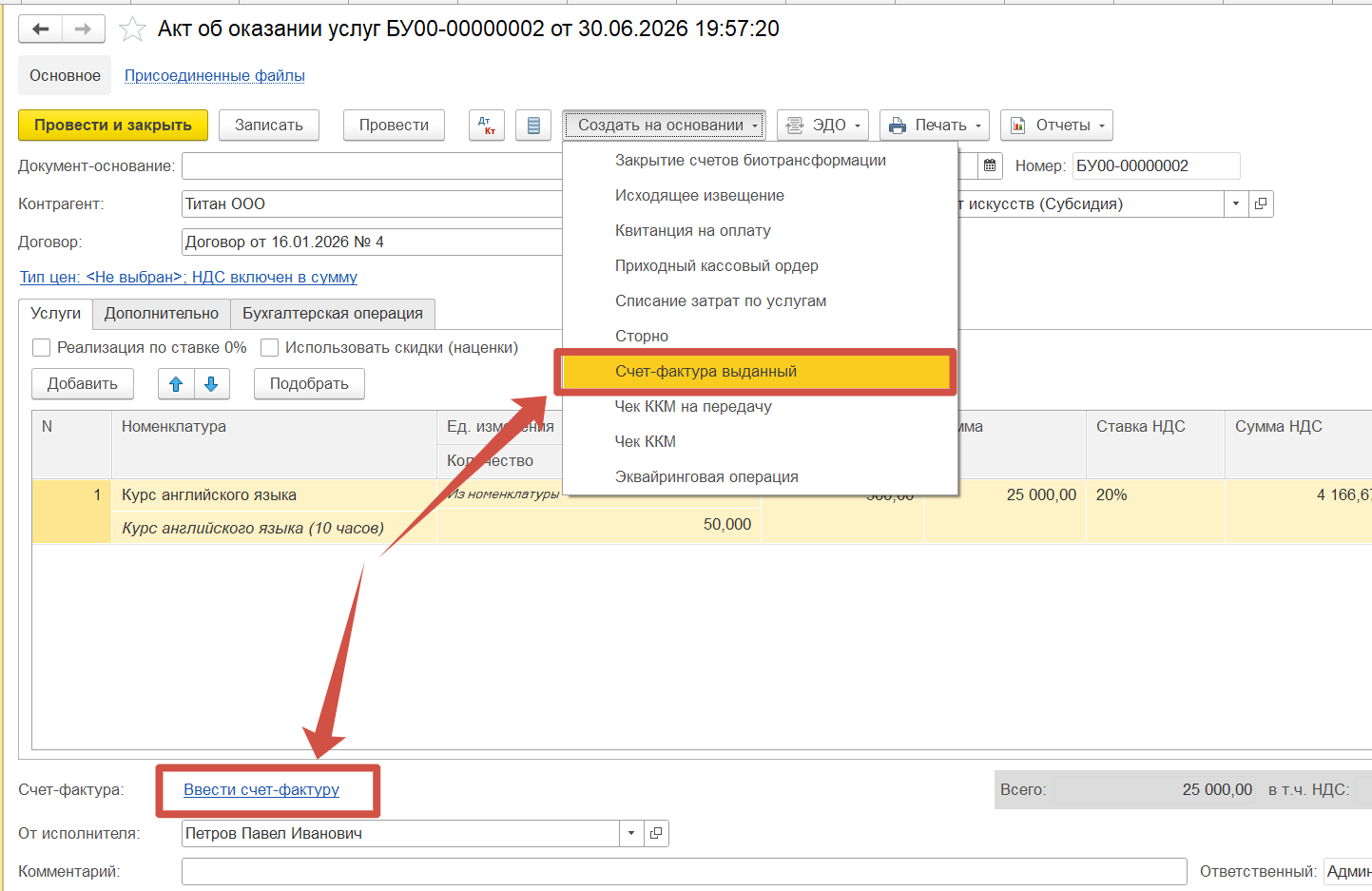1372x891 pixels.
Task: Move row down with blue arrow
Action: click(x=211, y=384)
